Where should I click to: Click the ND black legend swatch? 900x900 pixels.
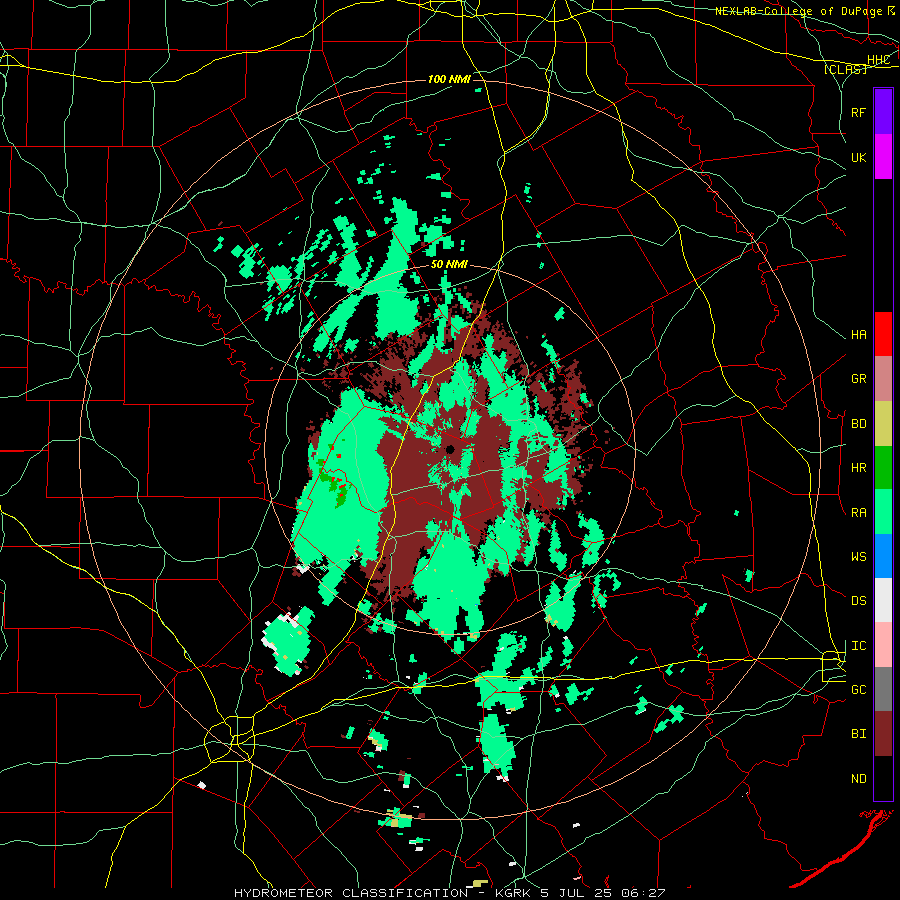tap(883, 778)
